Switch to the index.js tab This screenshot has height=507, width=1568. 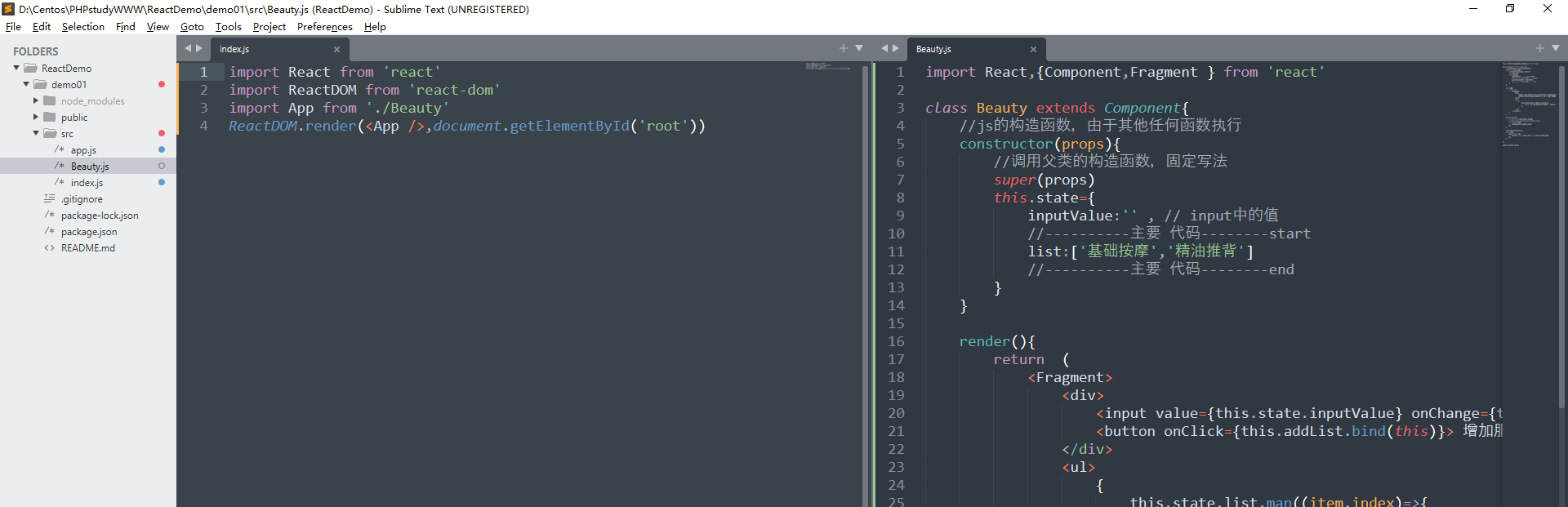tap(278, 49)
